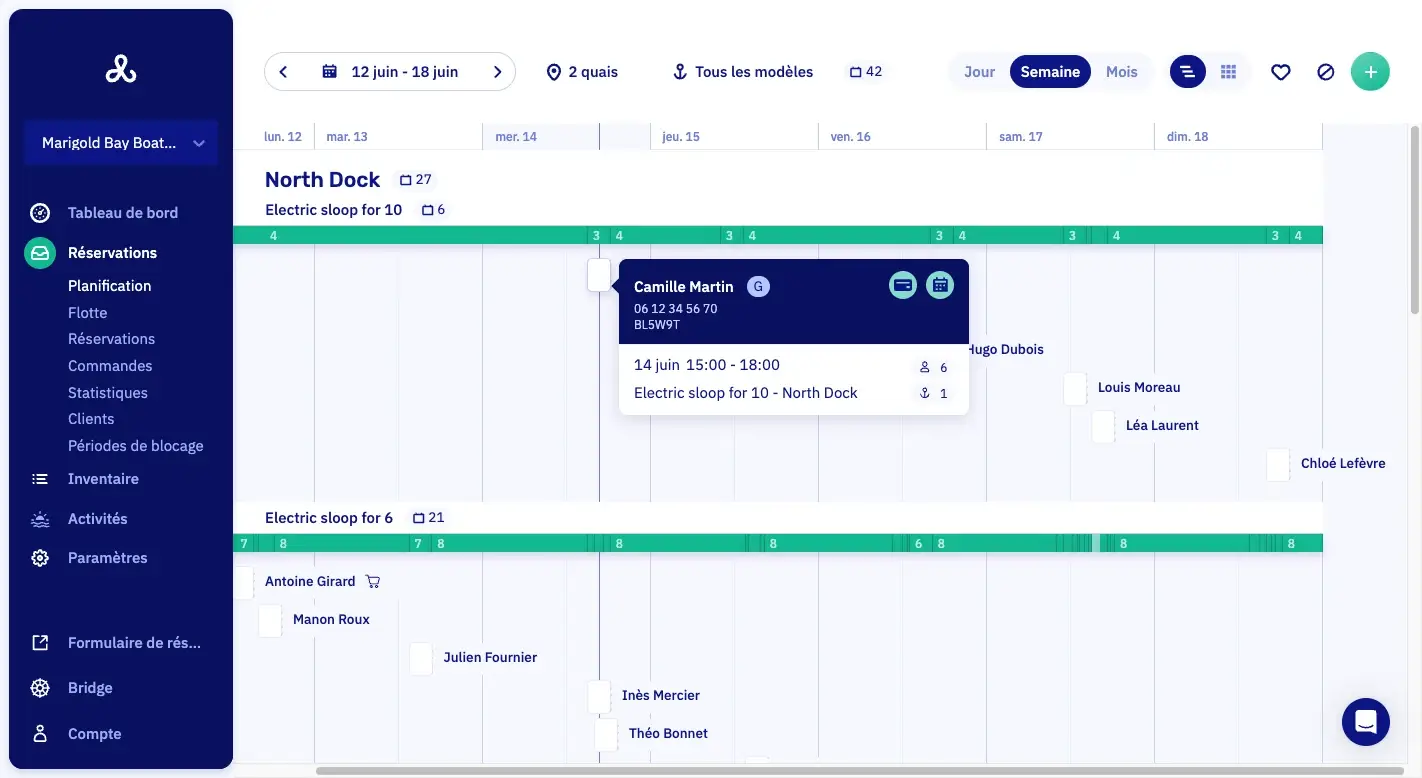Screen dimensions: 1422x778
Task: Switch to grid view toggle
Action: click(x=1229, y=72)
